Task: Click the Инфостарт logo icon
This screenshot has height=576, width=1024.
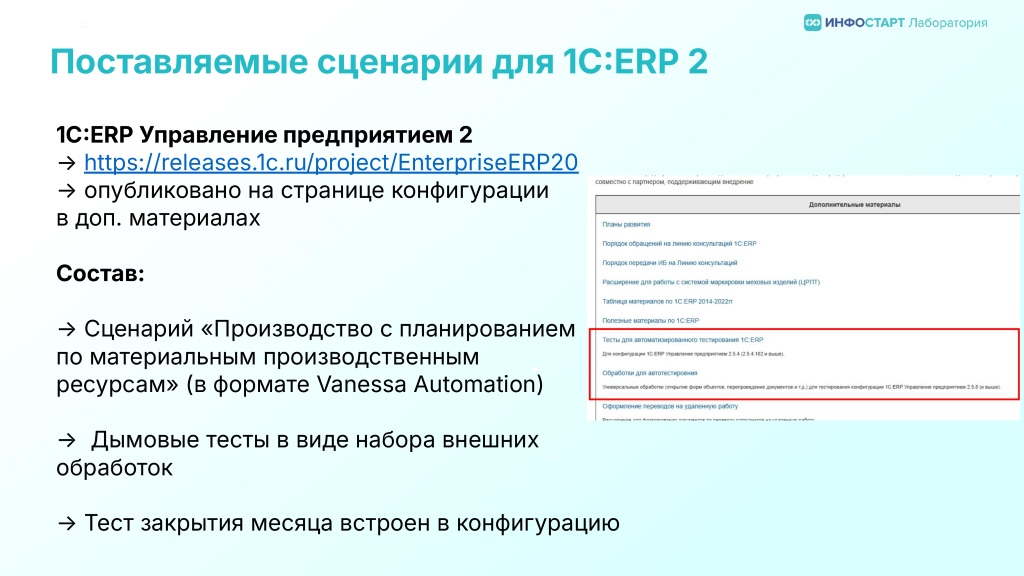Action: 812,23
